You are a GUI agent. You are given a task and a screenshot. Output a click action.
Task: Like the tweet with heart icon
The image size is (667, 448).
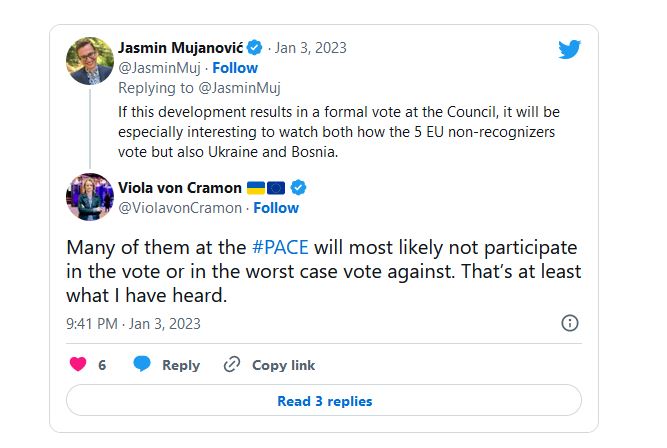click(78, 364)
